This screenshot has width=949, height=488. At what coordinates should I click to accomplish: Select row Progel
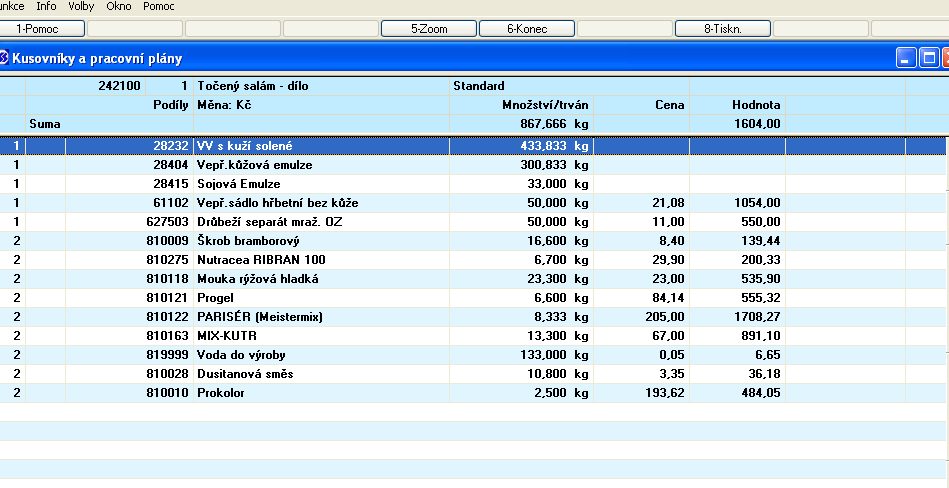pyautogui.click(x=472, y=298)
